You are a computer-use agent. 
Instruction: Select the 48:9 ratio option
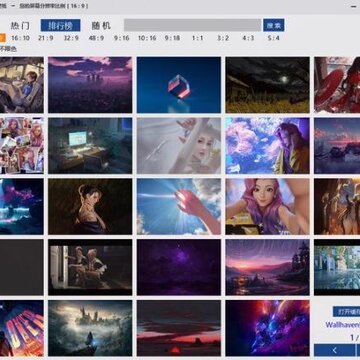pyautogui.click(x=96, y=38)
